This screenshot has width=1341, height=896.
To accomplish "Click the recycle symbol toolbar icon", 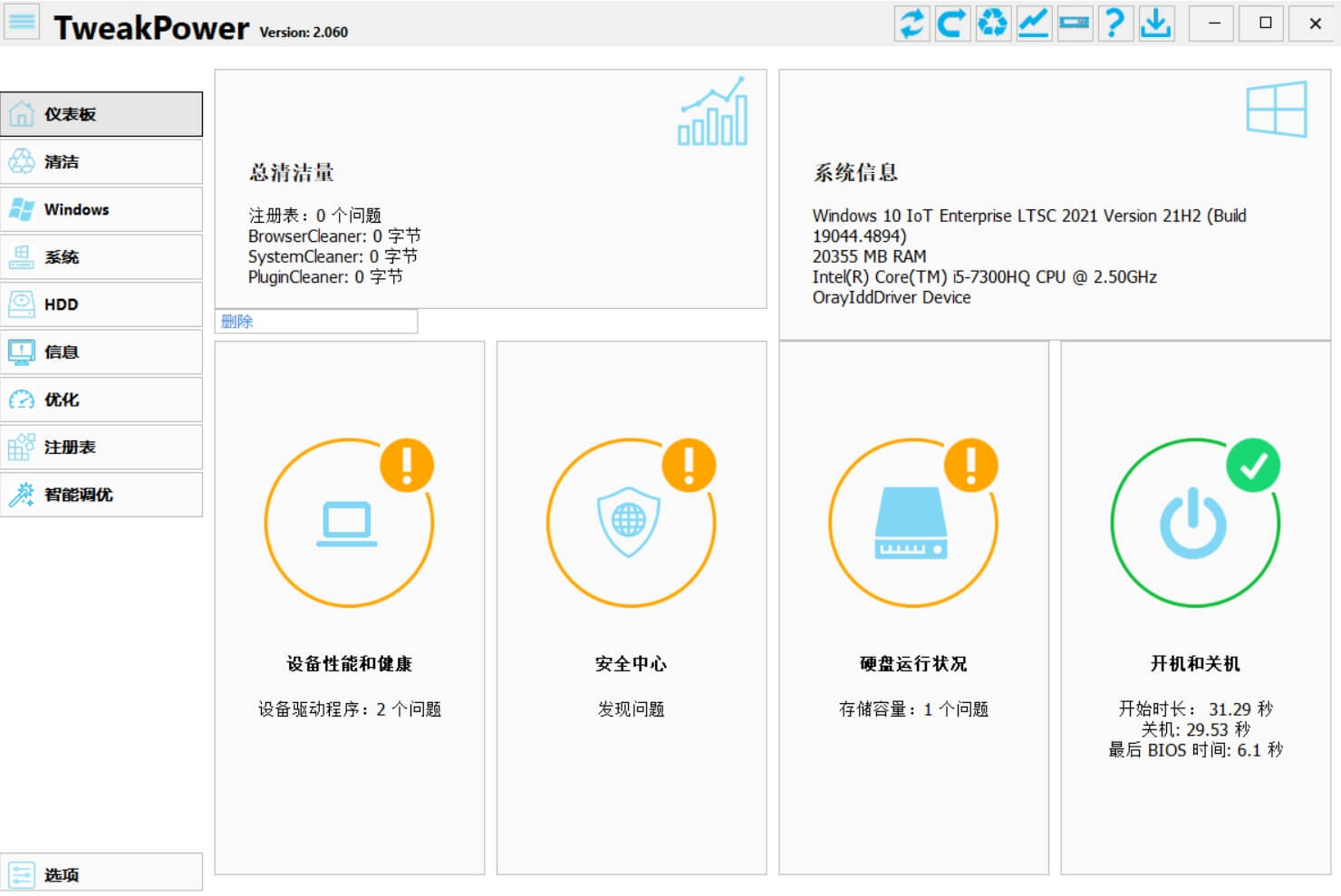I will [x=993, y=23].
